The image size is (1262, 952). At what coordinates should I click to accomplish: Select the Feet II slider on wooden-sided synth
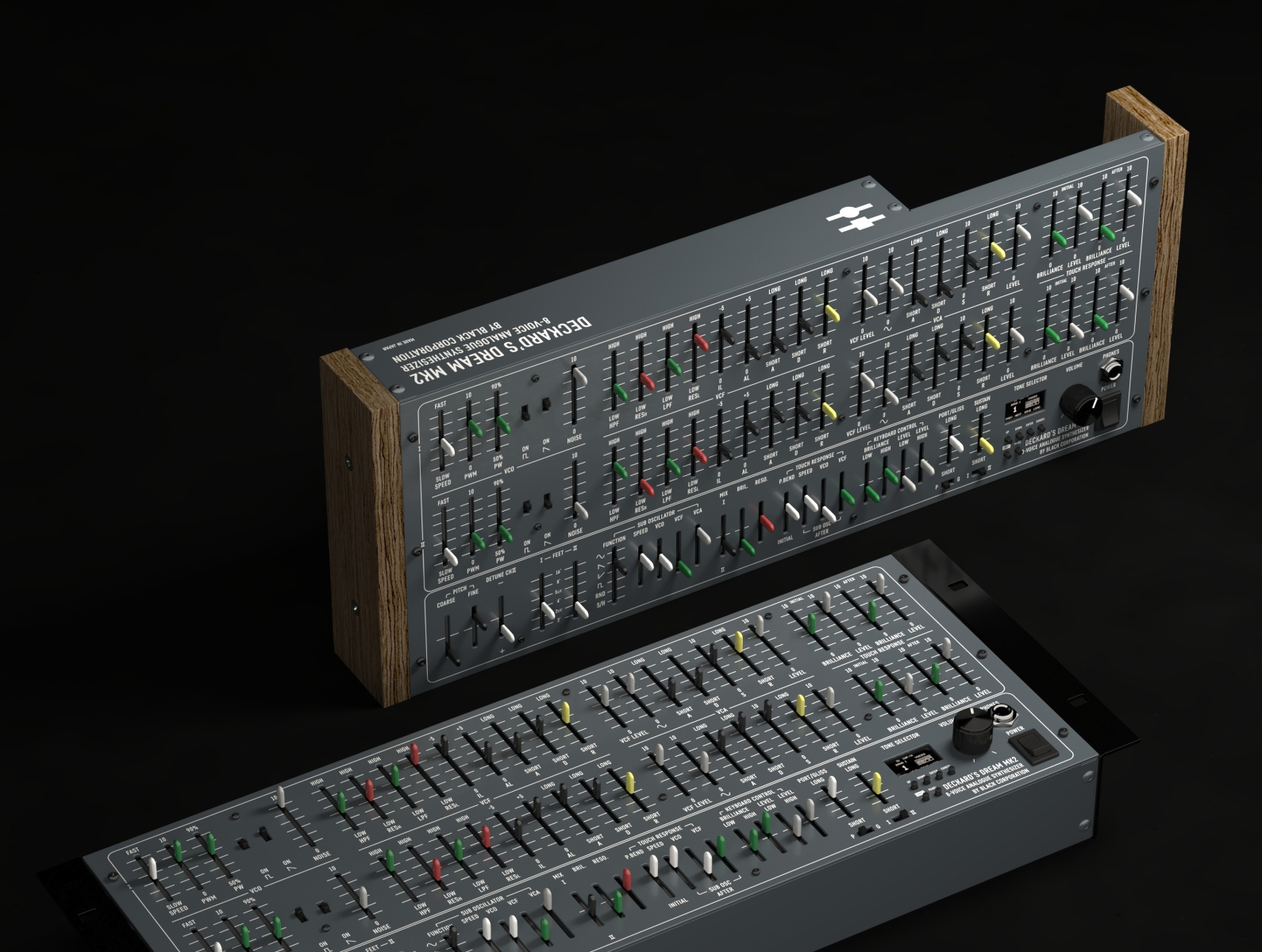[x=582, y=612]
